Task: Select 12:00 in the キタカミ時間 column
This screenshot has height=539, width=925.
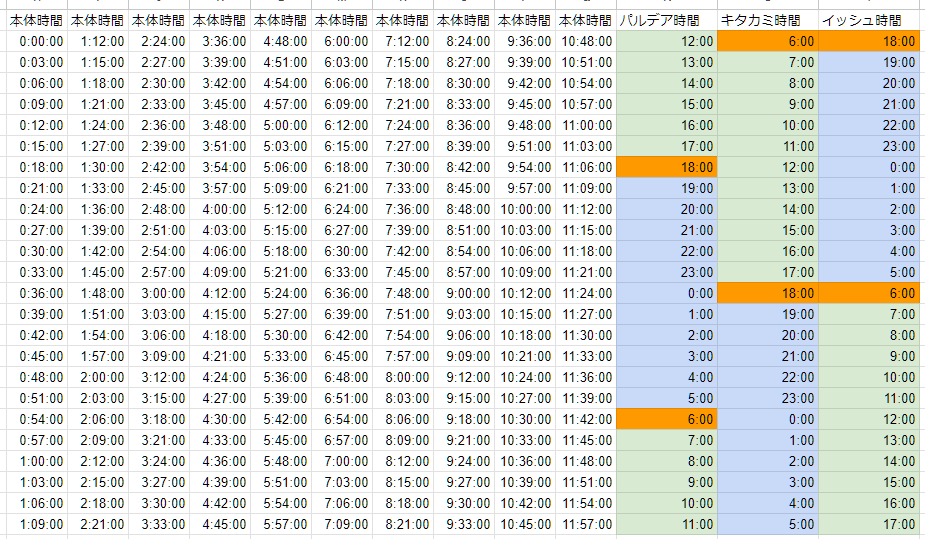Action: pos(767,167)
